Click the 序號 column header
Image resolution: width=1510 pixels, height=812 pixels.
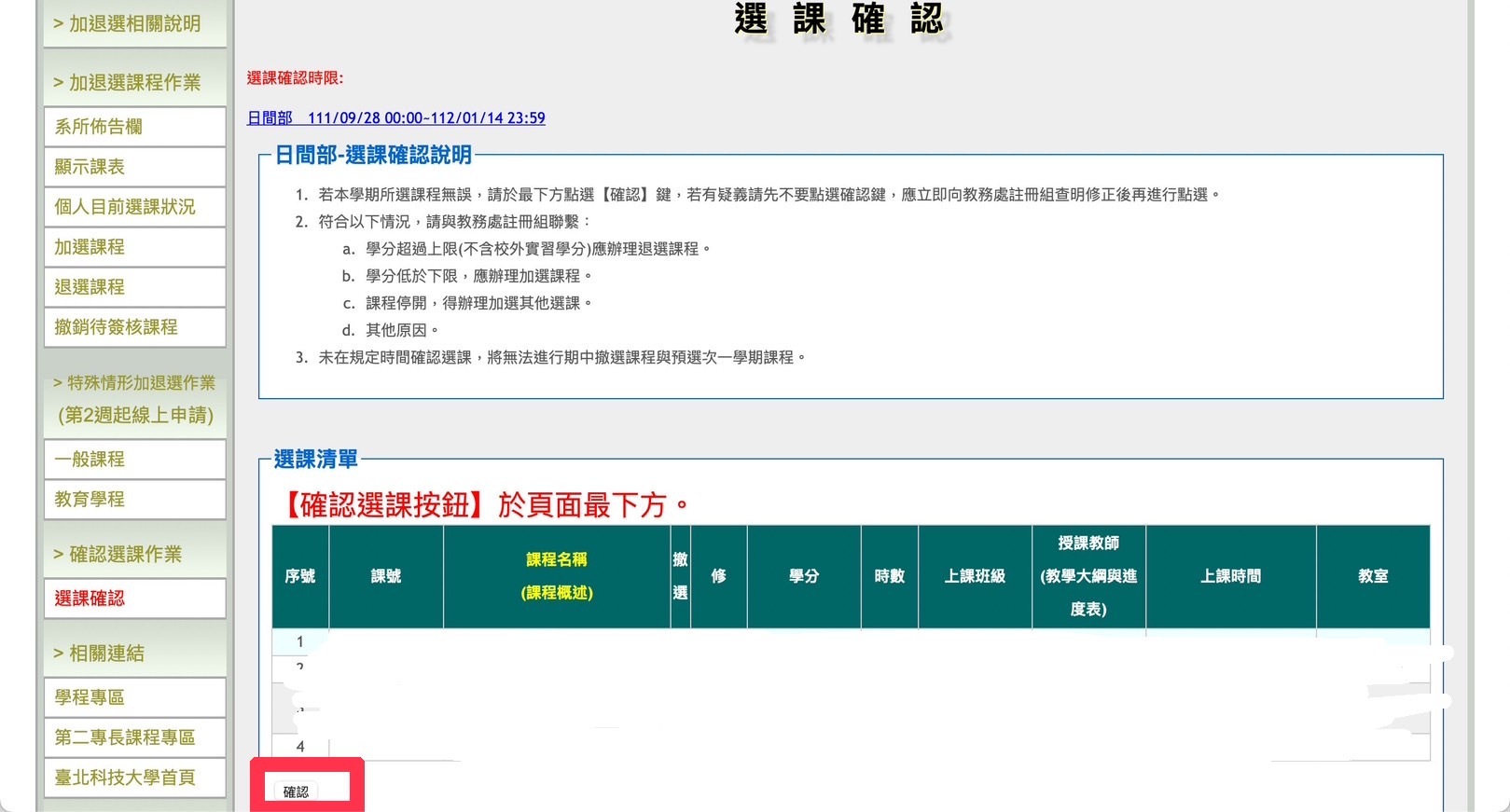coord(300,576)
